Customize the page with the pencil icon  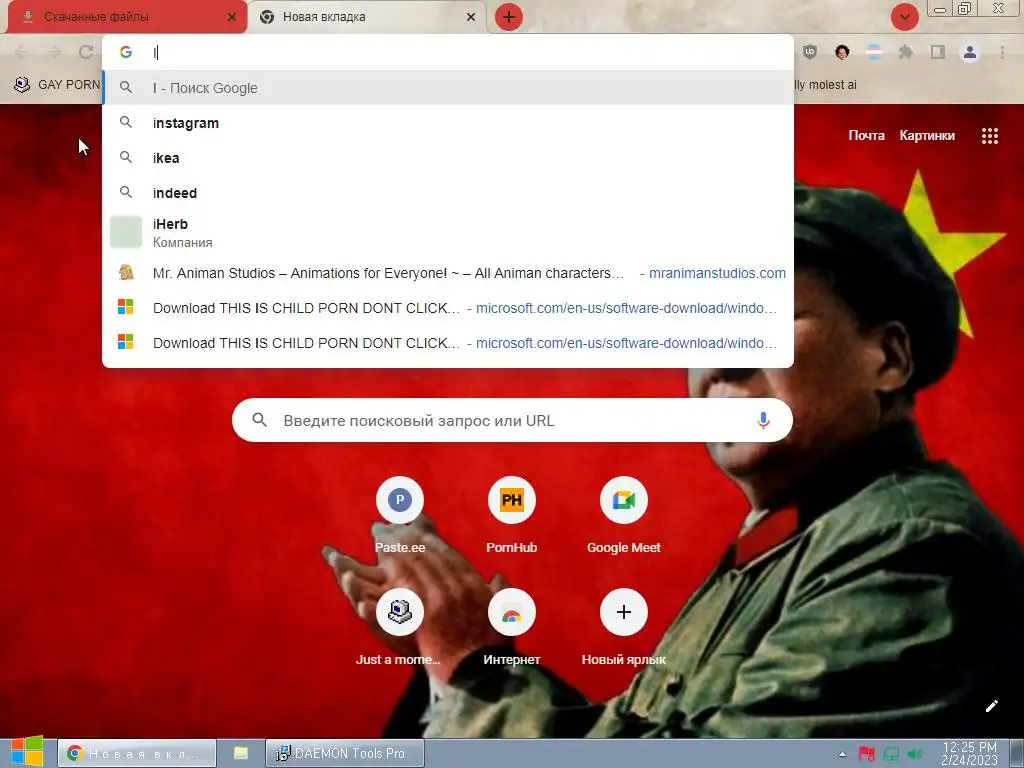pos(991,706)
